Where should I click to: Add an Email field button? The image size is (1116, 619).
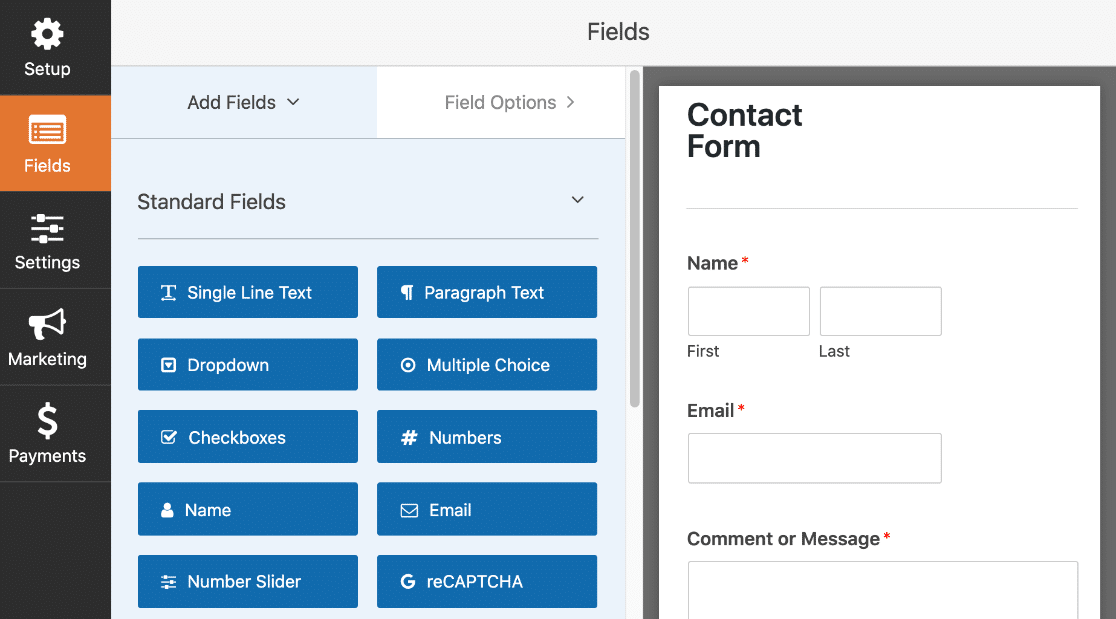pyautogui.click(x=487, y=509)
